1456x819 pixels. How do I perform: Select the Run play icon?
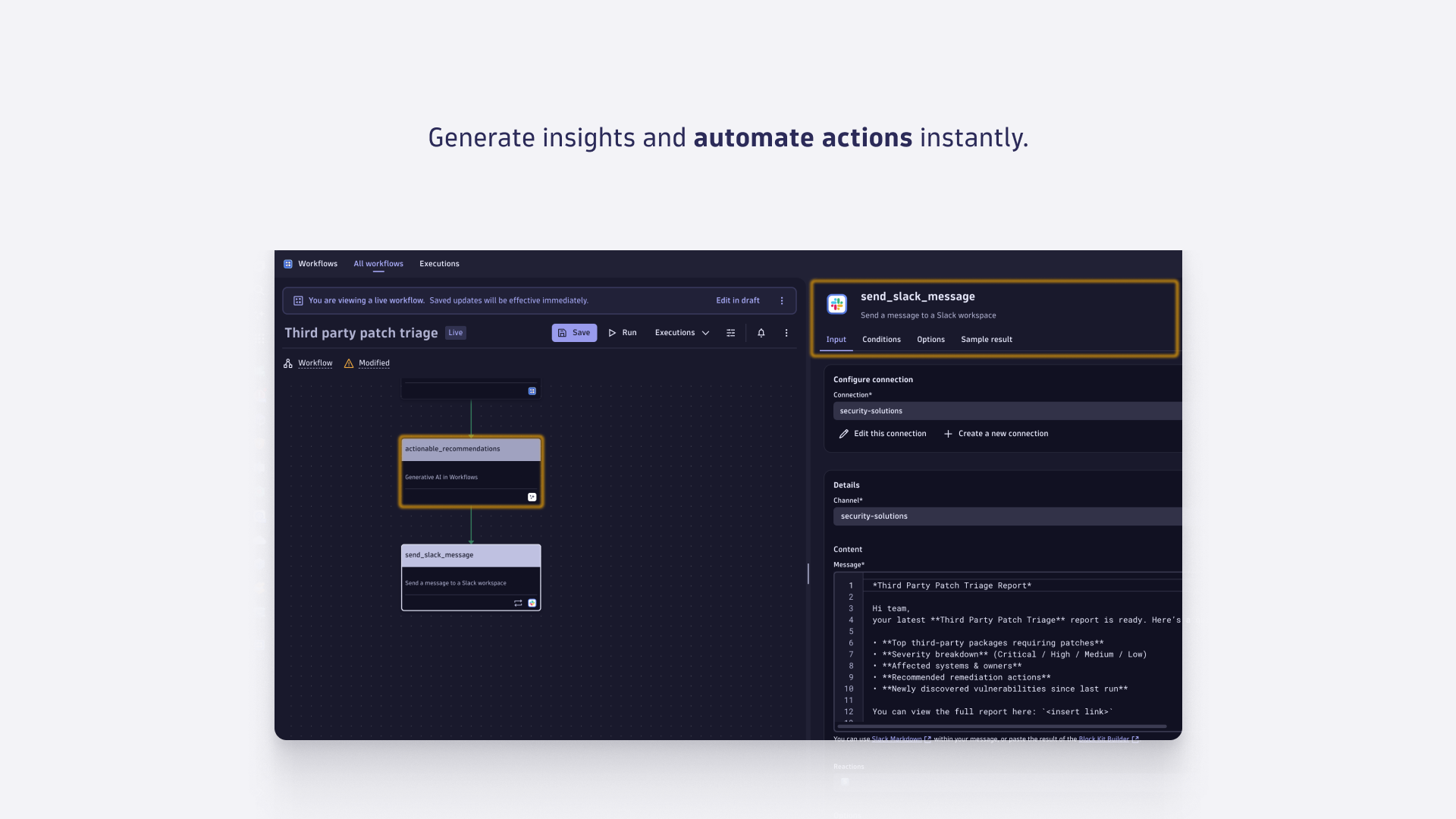click(613, 332)
